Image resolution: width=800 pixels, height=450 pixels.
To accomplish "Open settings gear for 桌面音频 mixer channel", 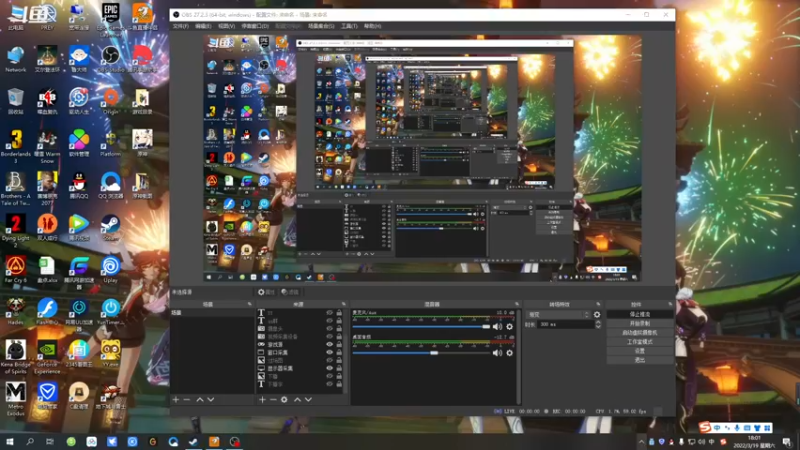I will pos(509,353).
